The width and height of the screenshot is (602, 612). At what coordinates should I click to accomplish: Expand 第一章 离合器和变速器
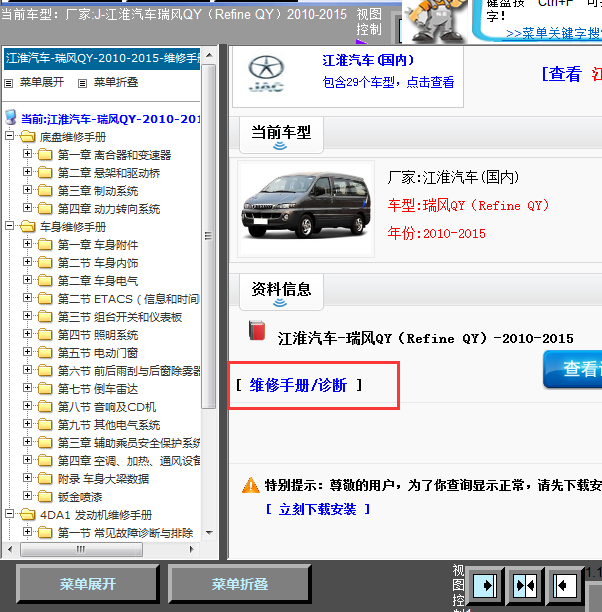(27, 153)
